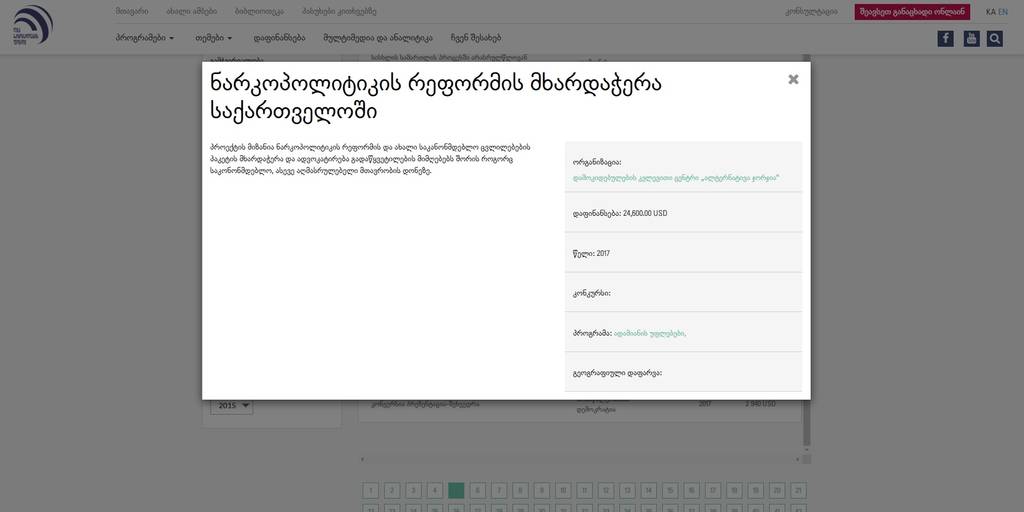The height and width of the screenshot is (512, 1024).
Task: Go to pagination page 10
Action: [563, 490]
